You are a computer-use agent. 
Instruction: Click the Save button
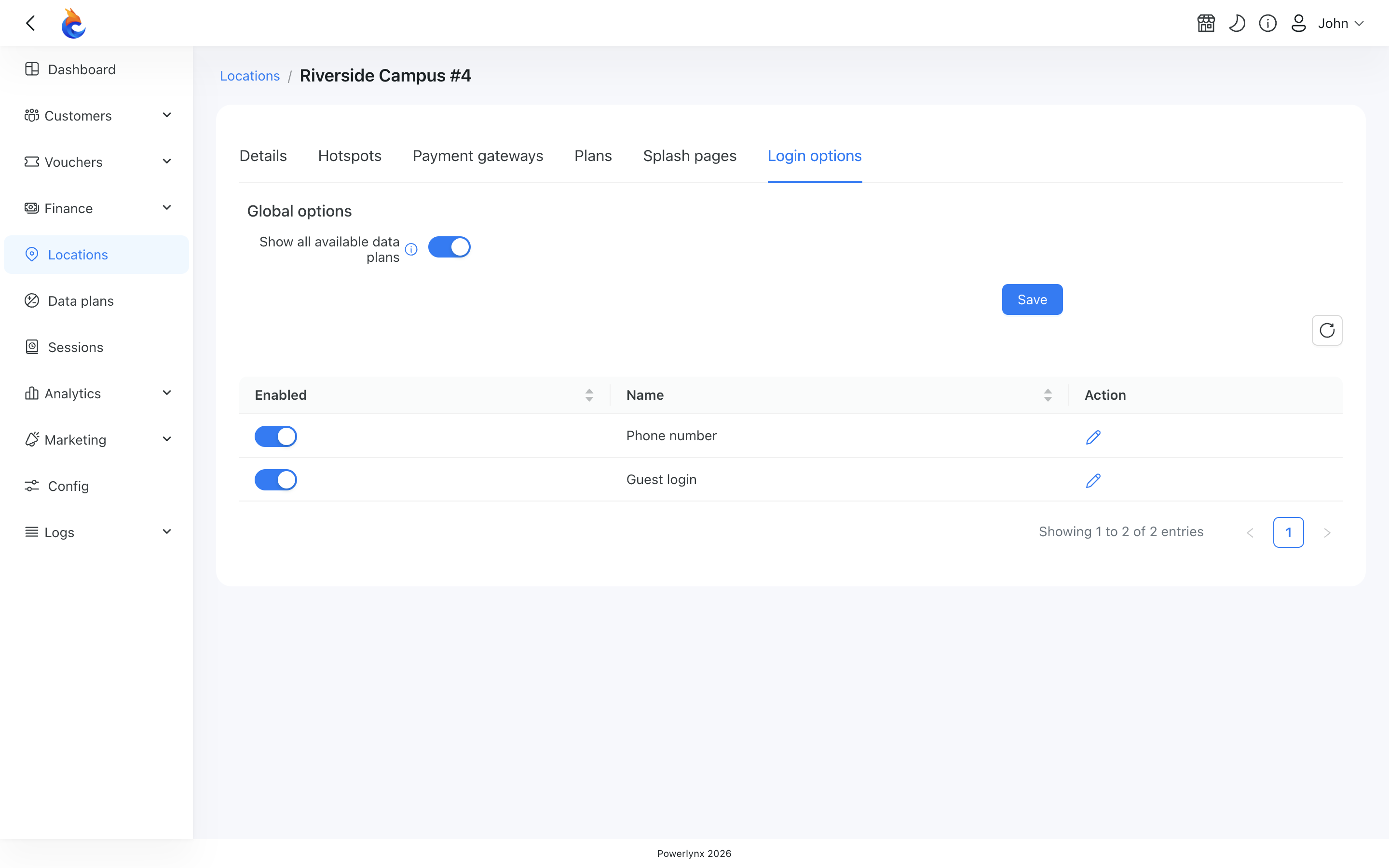coord(1032,299)
